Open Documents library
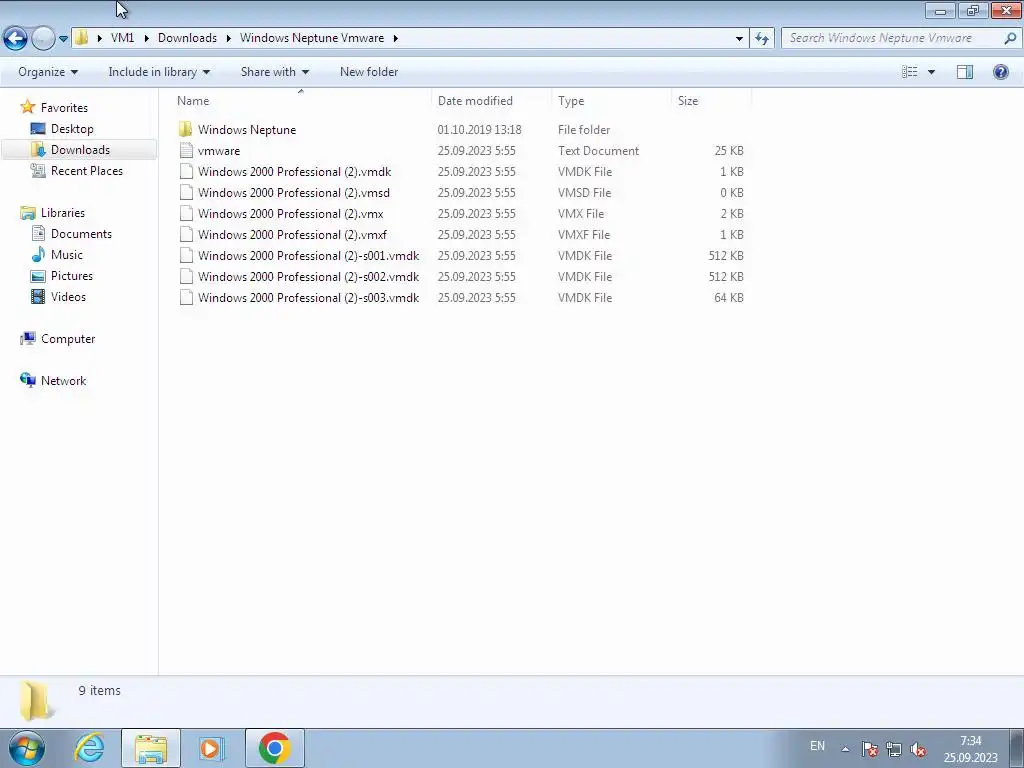This screenshot has width=1024, height=768. (81, 234)
